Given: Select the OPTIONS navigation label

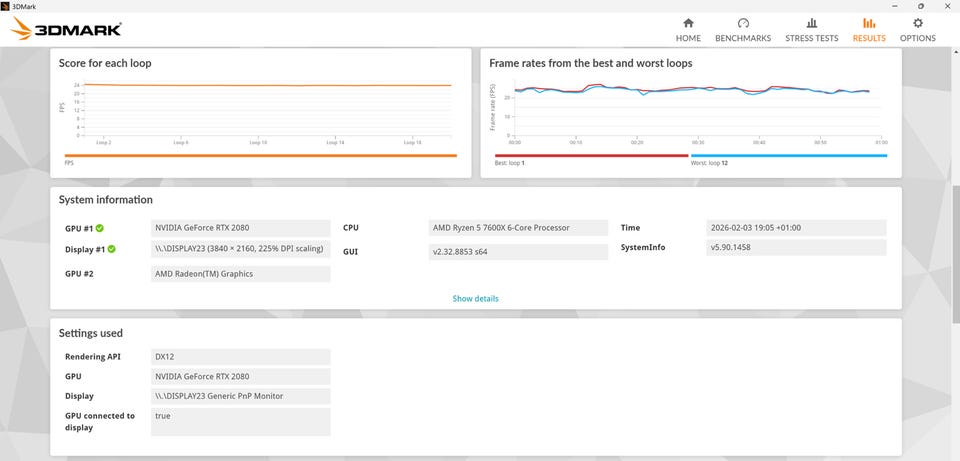Looking at the screenshot, I should point(918,38).
